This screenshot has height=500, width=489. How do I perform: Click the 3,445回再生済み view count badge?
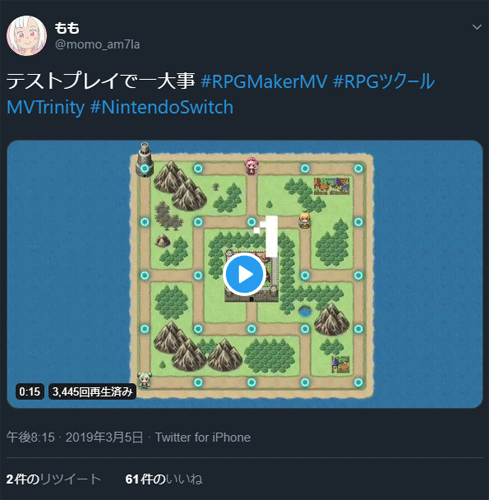(x=92, y=391)
